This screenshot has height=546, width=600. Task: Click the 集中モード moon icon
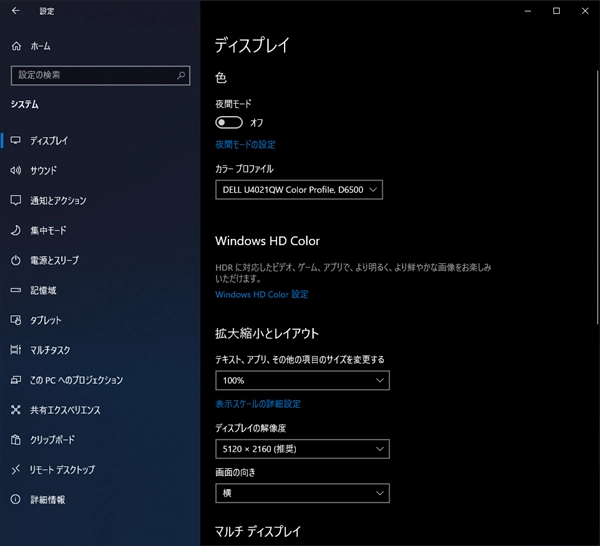pos(16,230)
